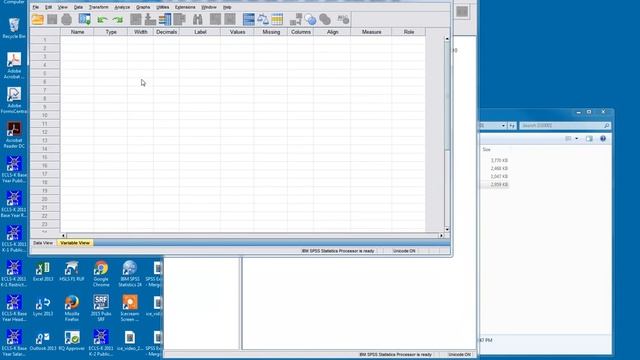Click the Print toolbar icon in SPSS
Image resolution: width=640 pixels, height=360 pixels.
coord(67,19)
